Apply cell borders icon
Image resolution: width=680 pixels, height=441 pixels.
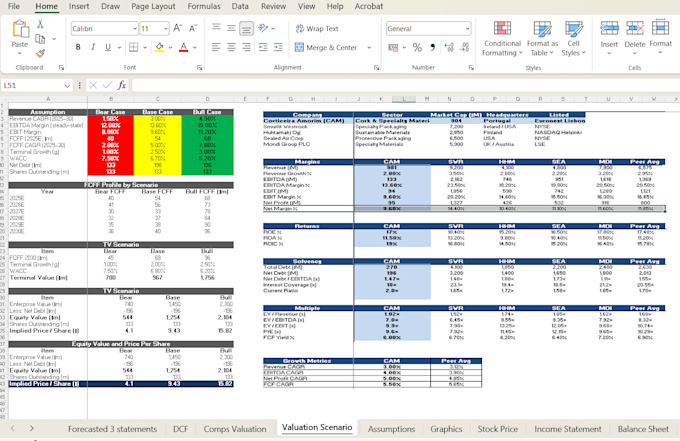pyautogui.click(x=134, y=47)
